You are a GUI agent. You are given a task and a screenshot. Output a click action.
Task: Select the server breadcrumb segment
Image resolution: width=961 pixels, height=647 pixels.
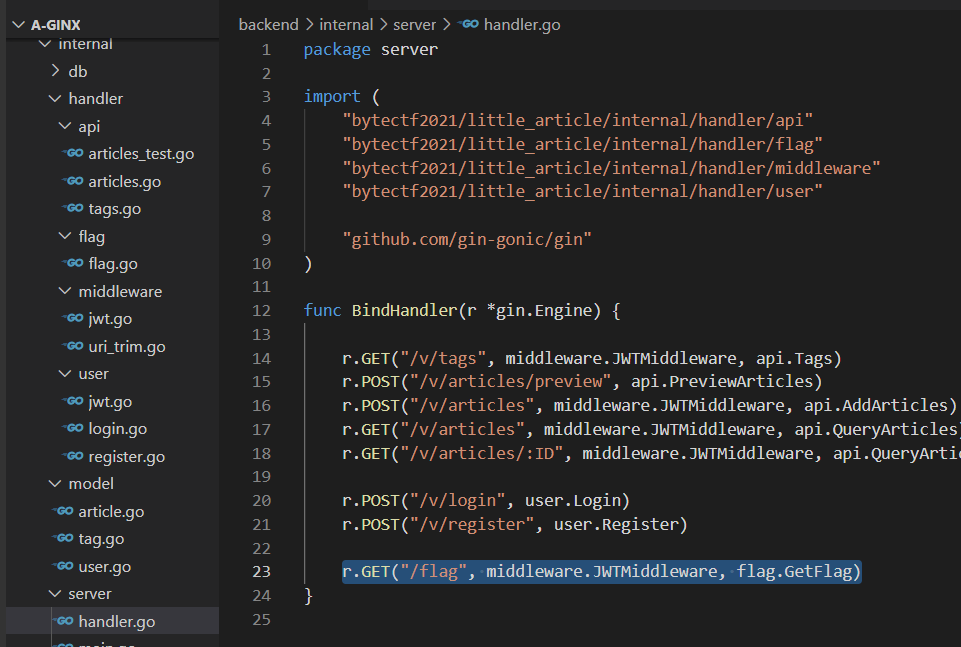click(414, 24)
